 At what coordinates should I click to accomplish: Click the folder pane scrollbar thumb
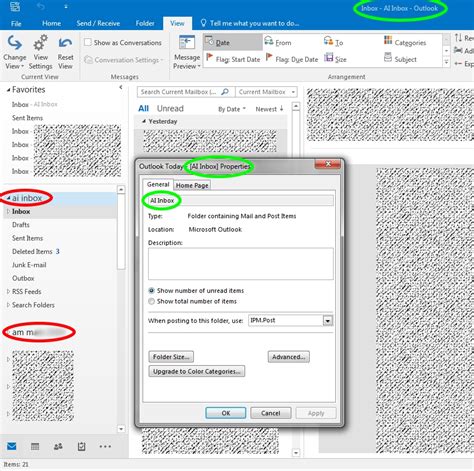click(x=121, y=232)
